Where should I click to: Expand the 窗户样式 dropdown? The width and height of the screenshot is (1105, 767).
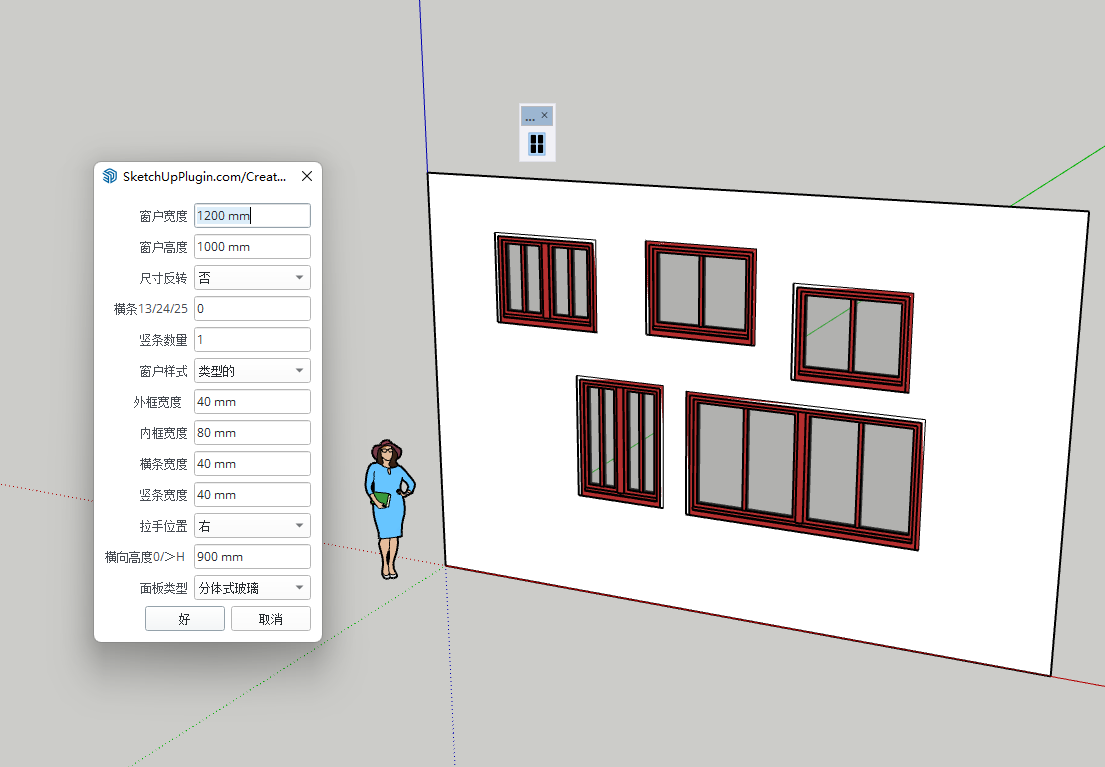point(252,371)
